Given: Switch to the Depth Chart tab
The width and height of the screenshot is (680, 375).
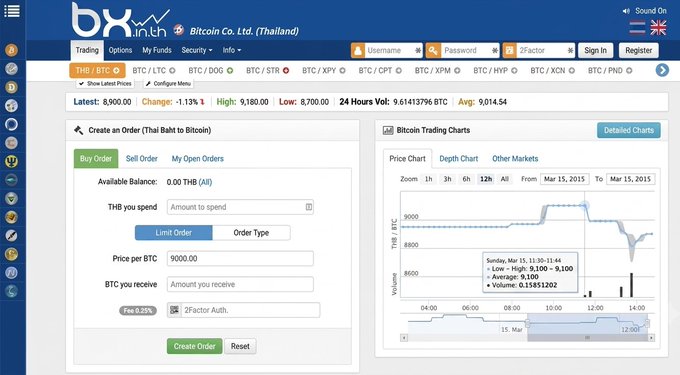Looking at the screenshot, I should pos(458,159).
